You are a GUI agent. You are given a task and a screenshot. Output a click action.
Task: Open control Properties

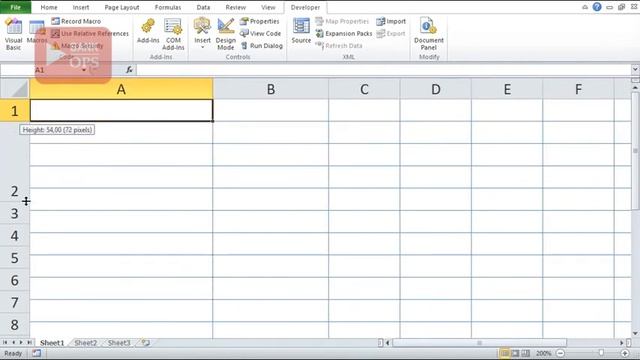(x=260, y=21)
